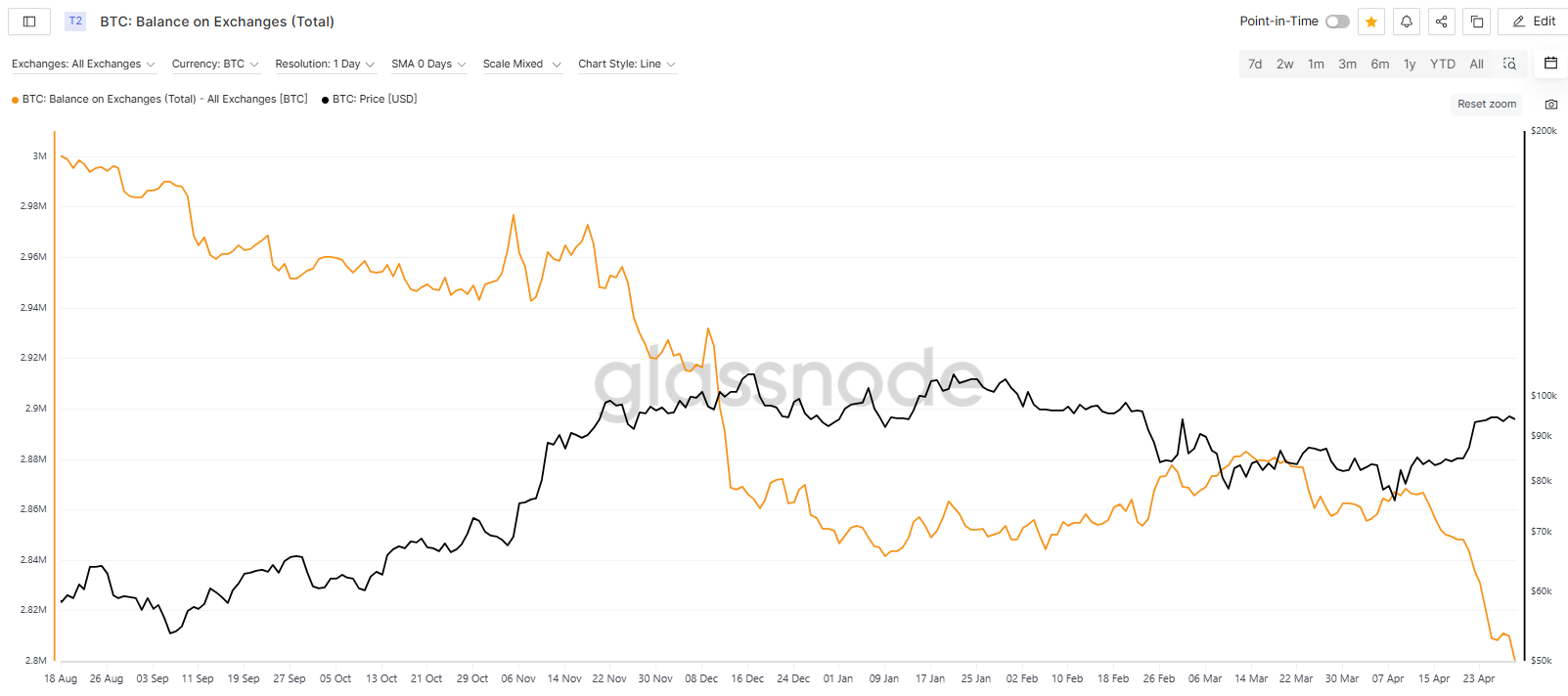Click the Edit button

coord(1533,22)
